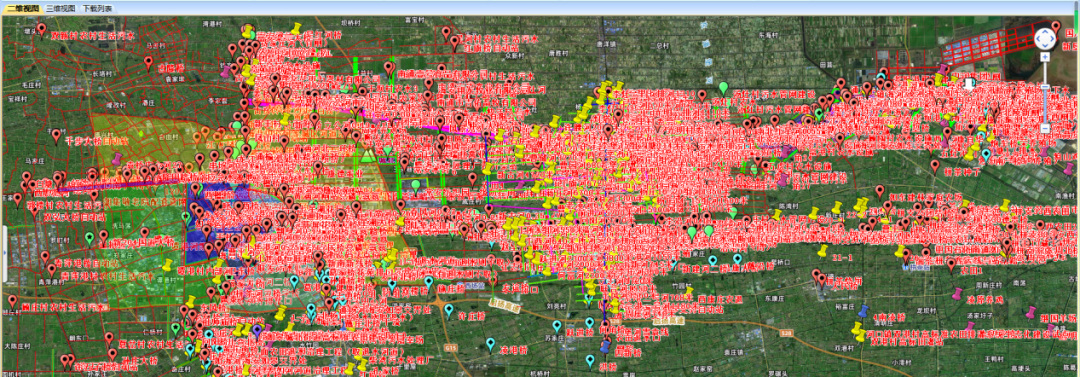The image size is (1080, 377).
Task: Select the green marker for 汤灶村污水管网建设
Action: tap(723, 88)
